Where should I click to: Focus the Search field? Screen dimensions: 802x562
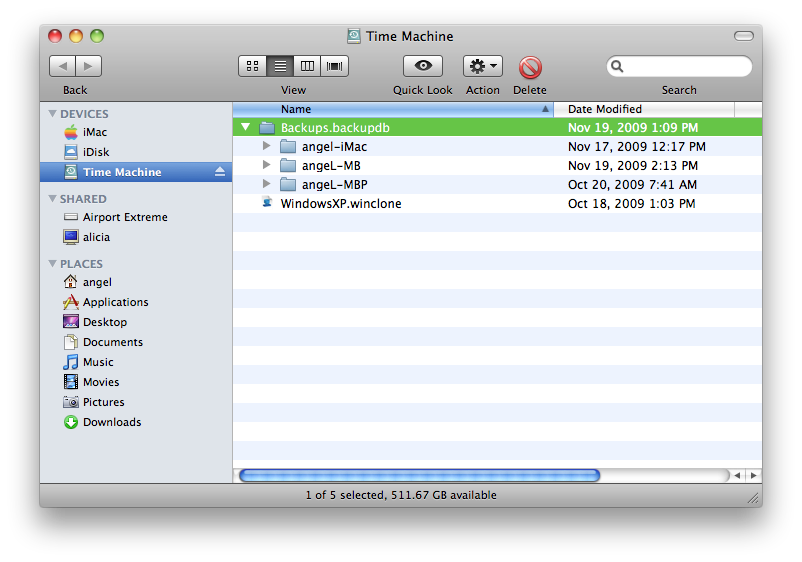pos(679,66)
